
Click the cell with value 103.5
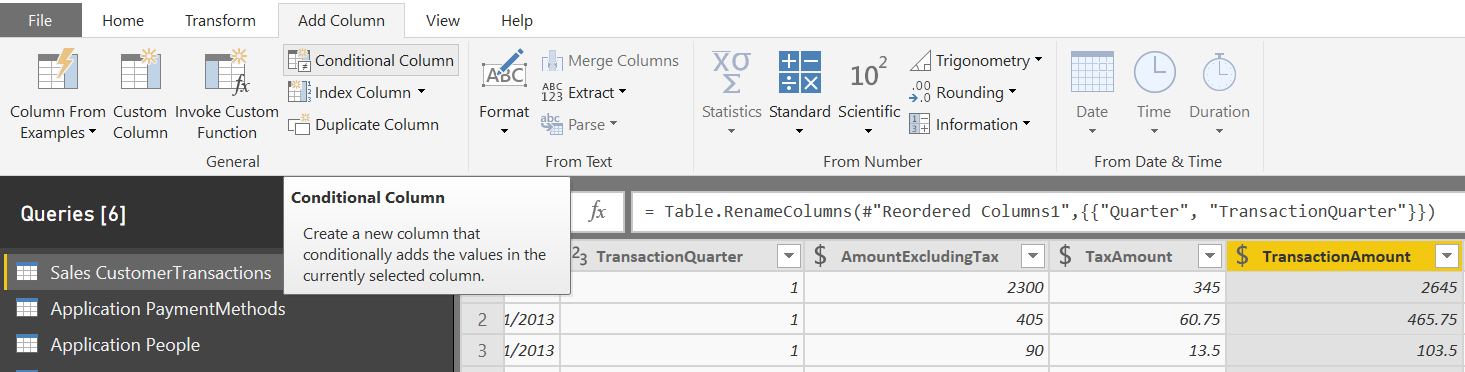pyautogui.click(x=1345, y=352)
